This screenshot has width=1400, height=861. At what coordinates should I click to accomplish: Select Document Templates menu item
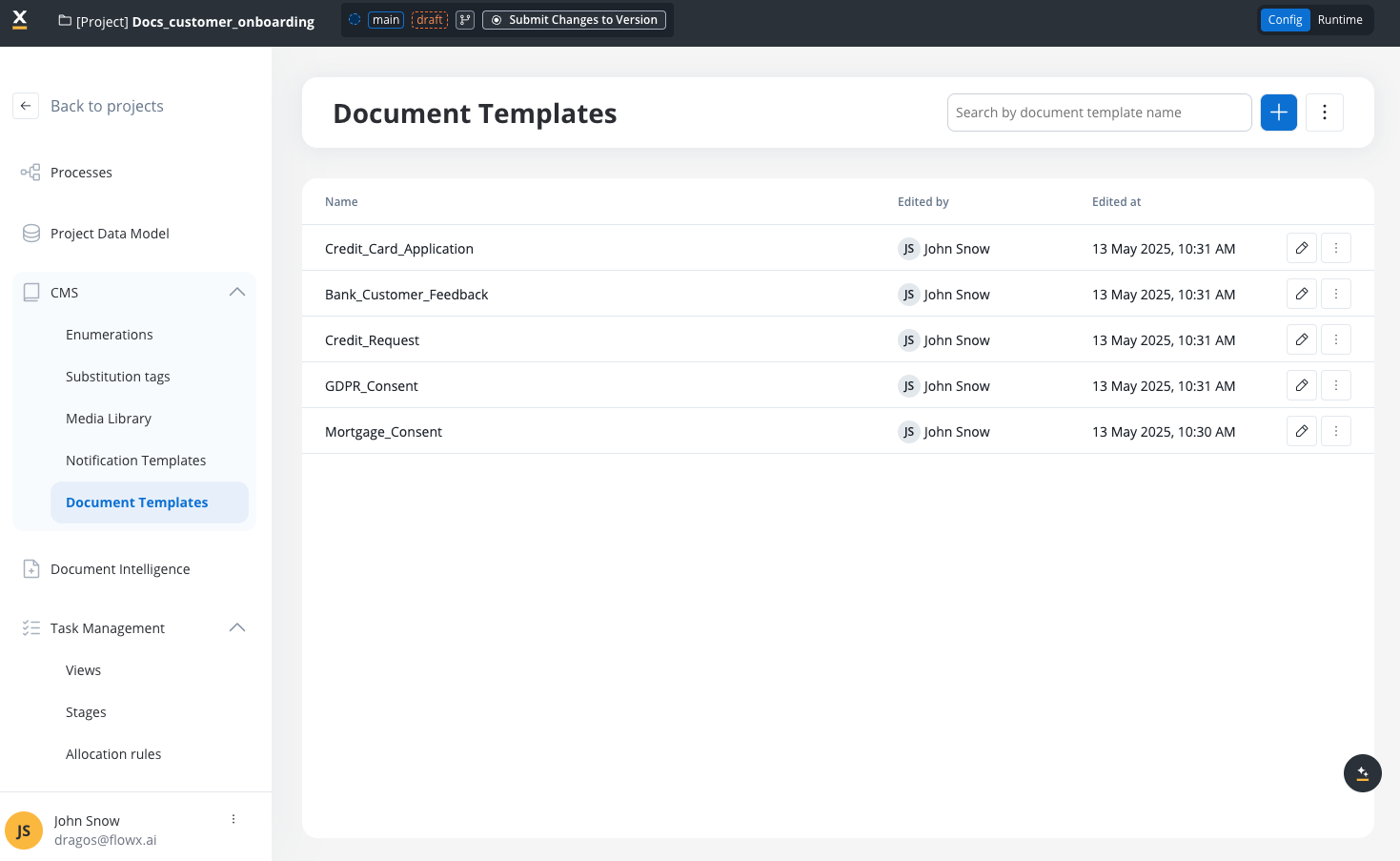click(x=150, y=502)
